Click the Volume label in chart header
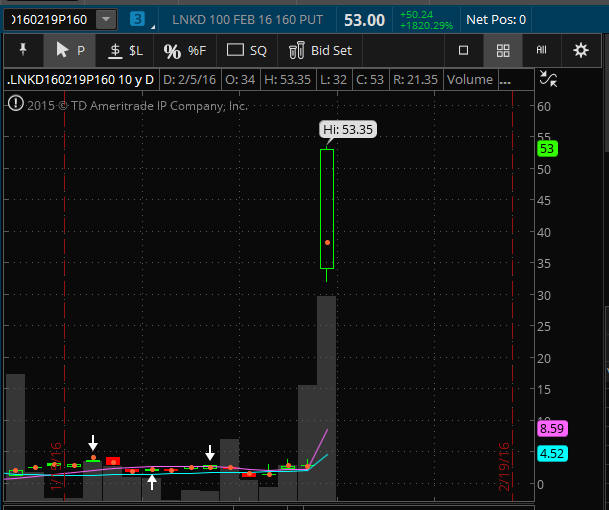This screenshot has height=510, width=609. [471, 79]
